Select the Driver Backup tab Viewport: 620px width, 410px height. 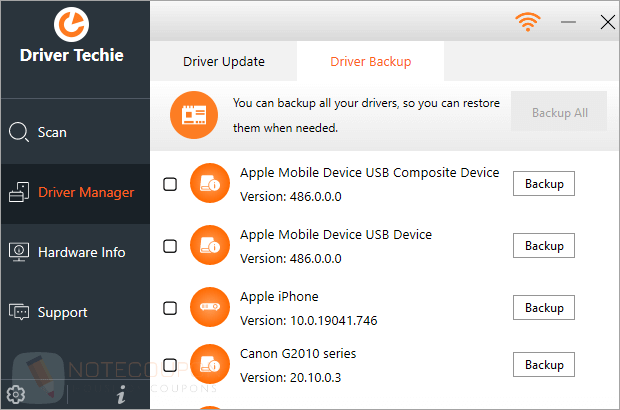point(370,61)
